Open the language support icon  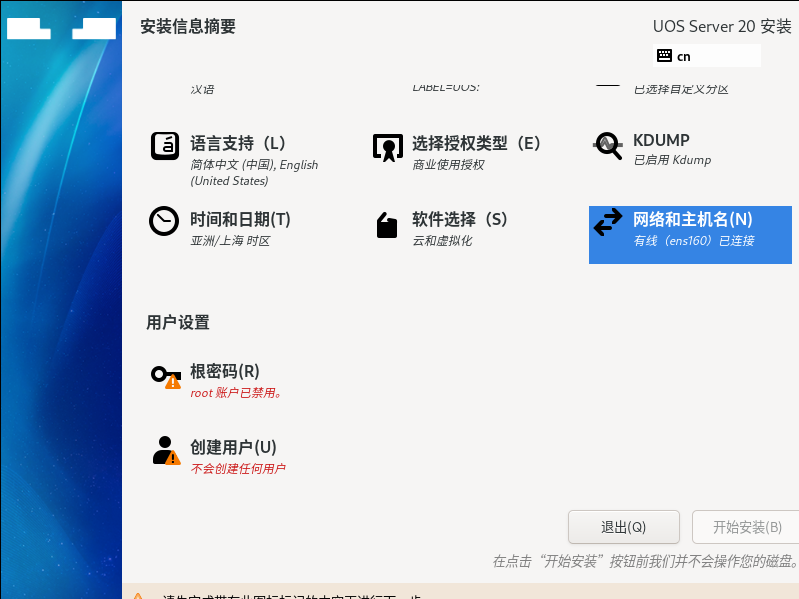(x=165, y=146)
